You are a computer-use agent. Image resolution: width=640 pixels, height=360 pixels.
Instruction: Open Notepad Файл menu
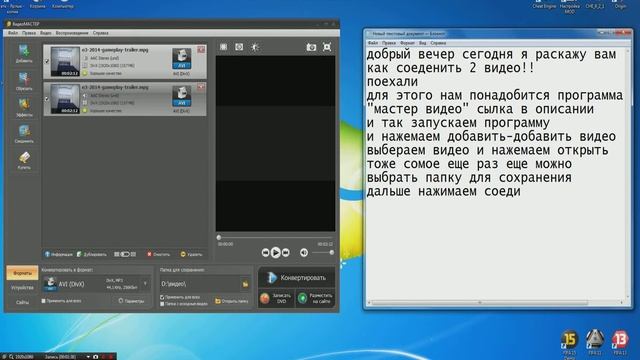(373, 43)
